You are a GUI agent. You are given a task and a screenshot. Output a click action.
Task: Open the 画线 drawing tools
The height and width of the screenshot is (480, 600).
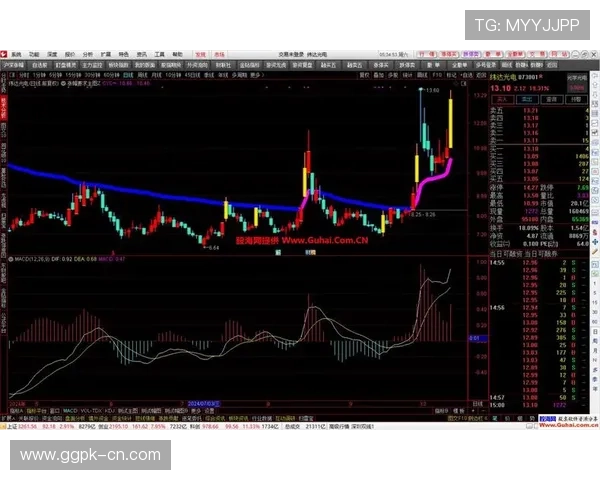pyautogui.click(x=422, y=75)
